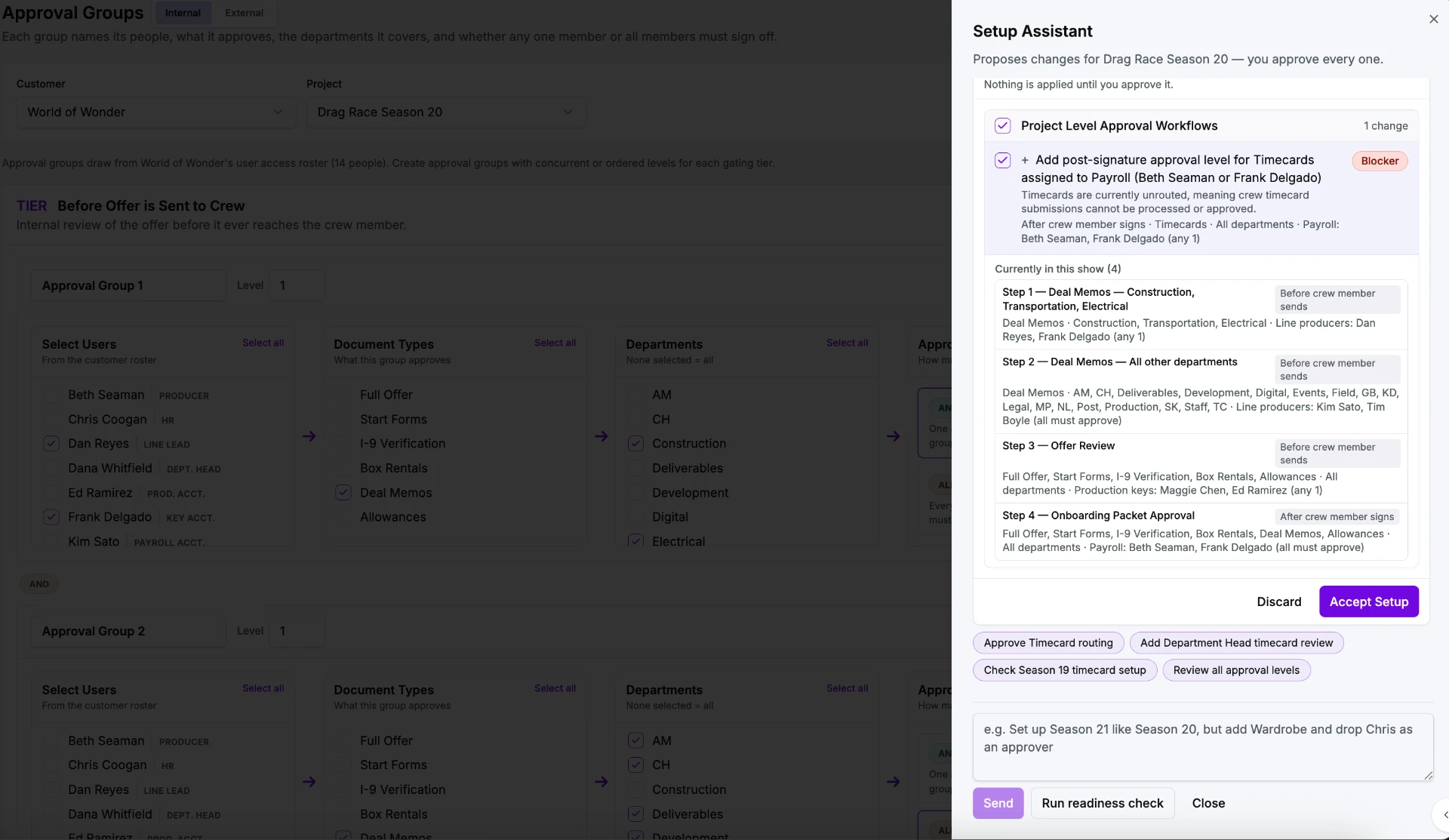1449x840 pixels.
Task: Click the arrow after Approval Group 2 Select Users
Action: click(309, 782)
